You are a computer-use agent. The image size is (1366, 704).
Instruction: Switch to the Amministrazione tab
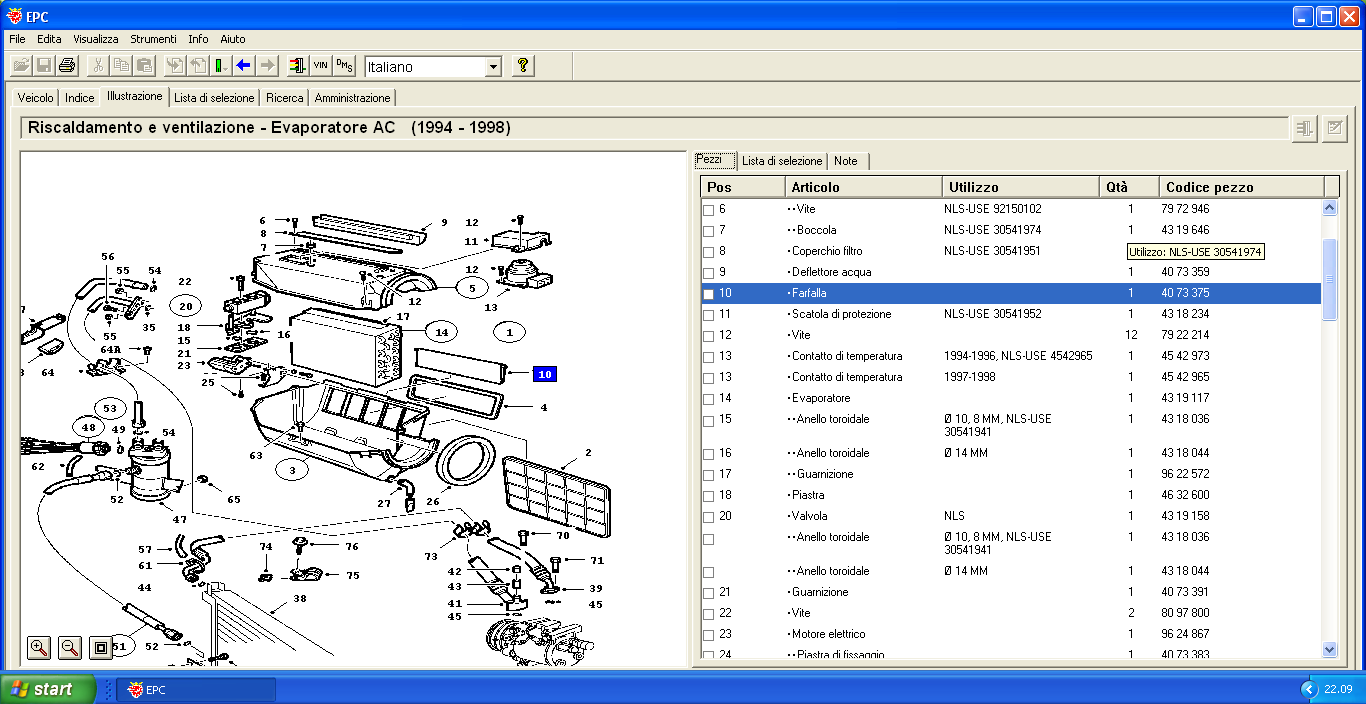coord(352,98)
